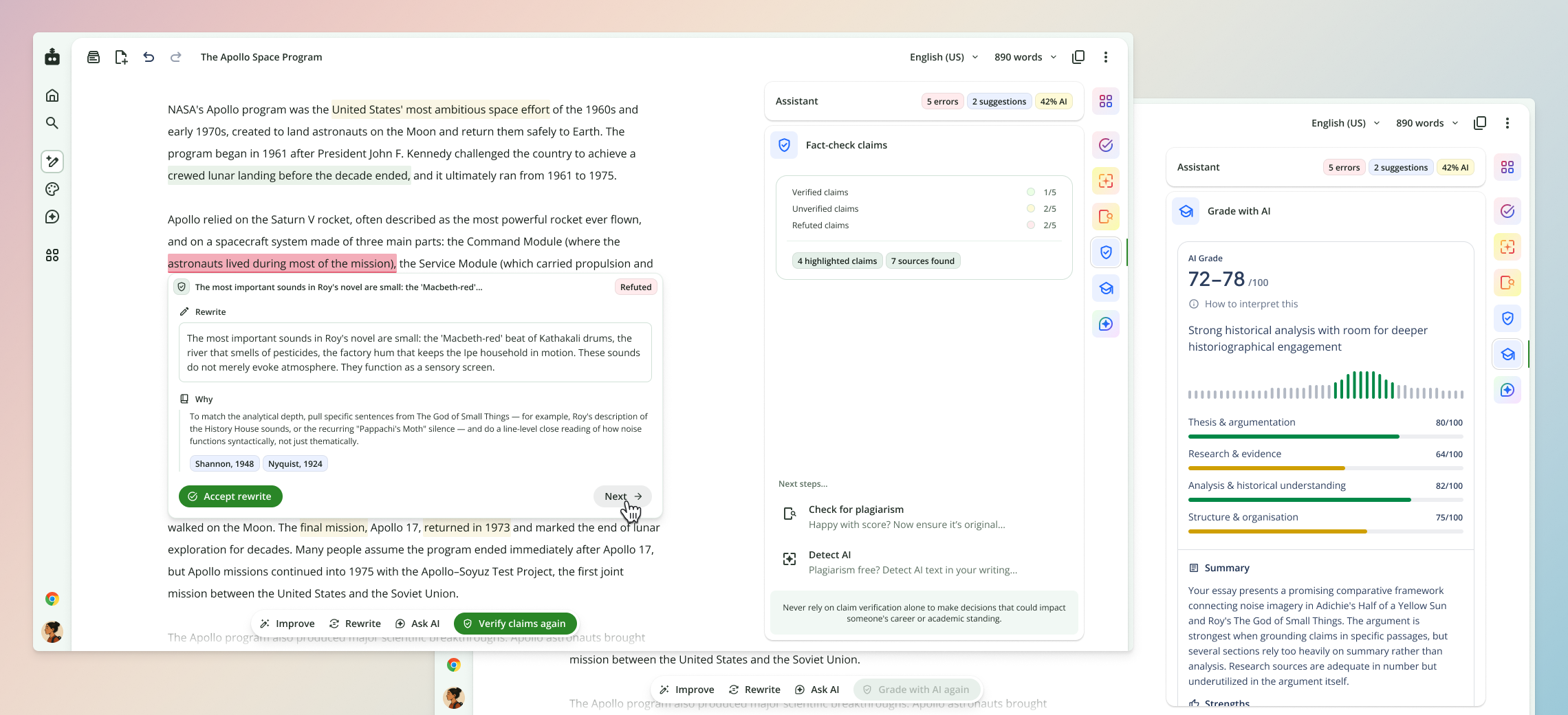Create a new document with the add-page icon
1568x715 pixels.
(x=121, y=57)
